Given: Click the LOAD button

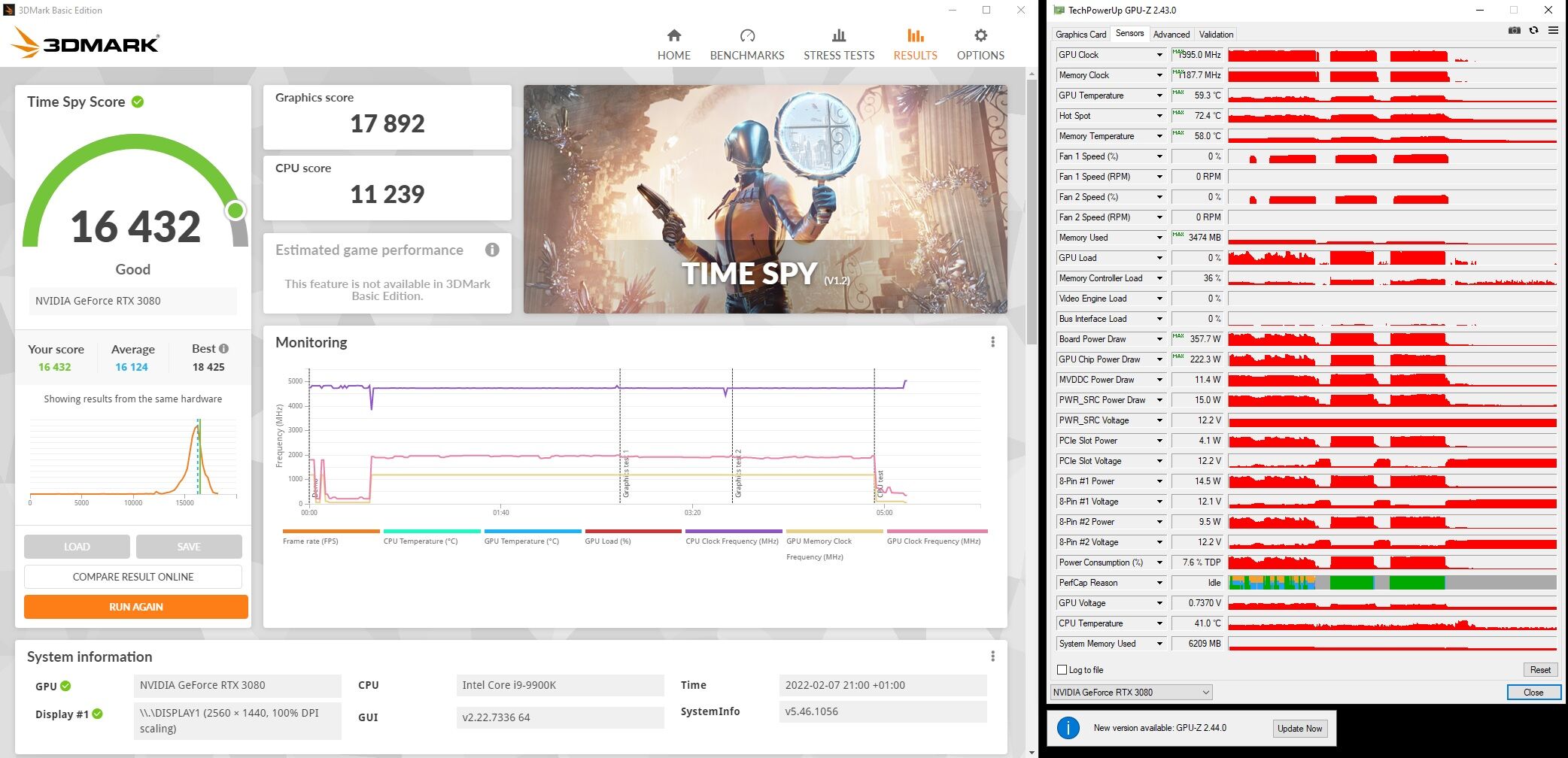Looking at the screenshot, I should 77,547.
